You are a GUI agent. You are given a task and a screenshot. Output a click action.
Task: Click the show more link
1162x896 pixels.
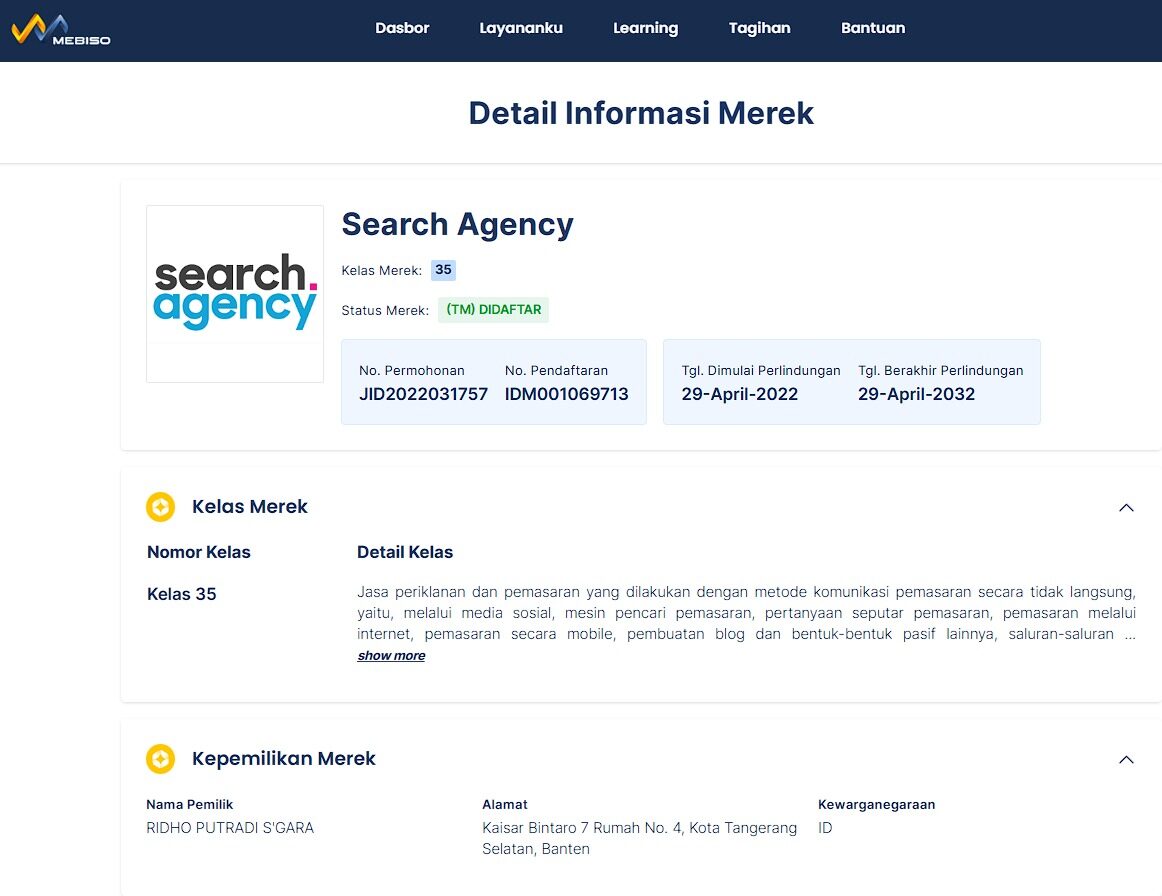(x=391, y=656)
